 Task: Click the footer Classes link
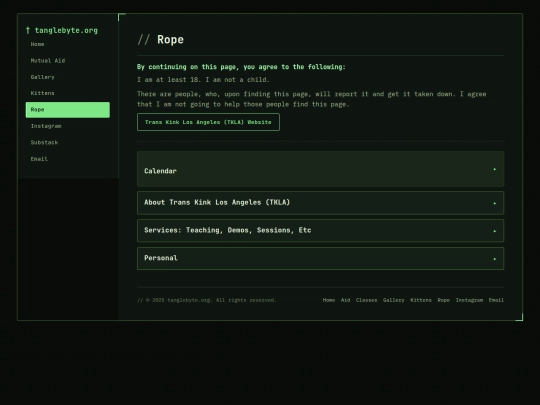tap(366, 300)
